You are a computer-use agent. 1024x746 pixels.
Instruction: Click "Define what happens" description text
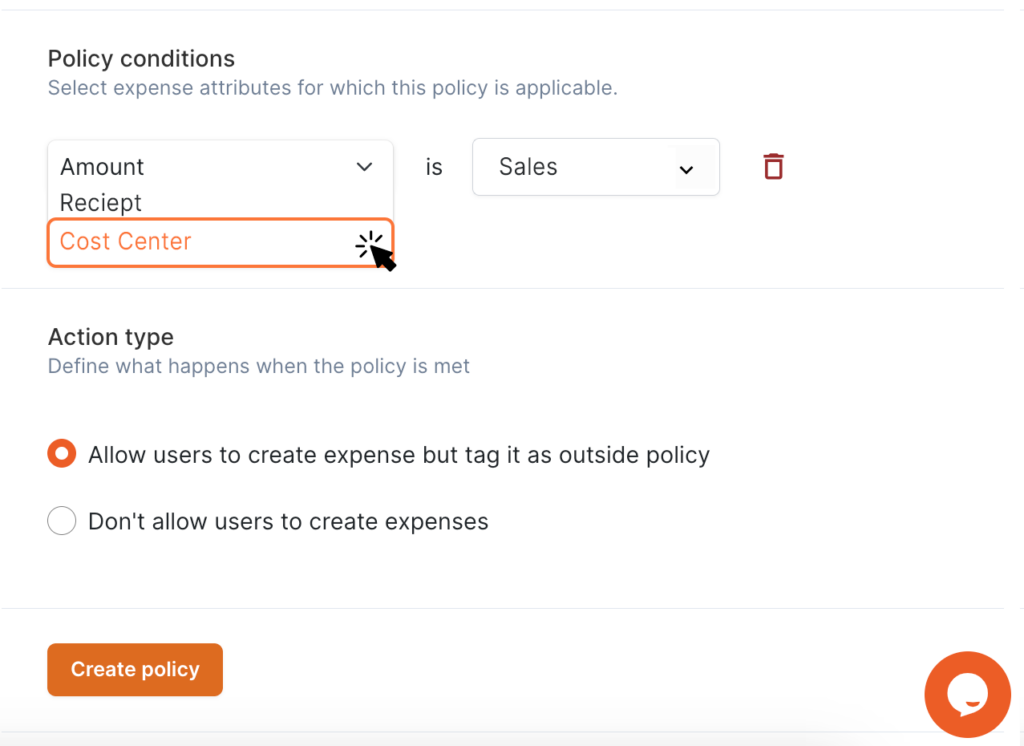click(x=259, y=366)
